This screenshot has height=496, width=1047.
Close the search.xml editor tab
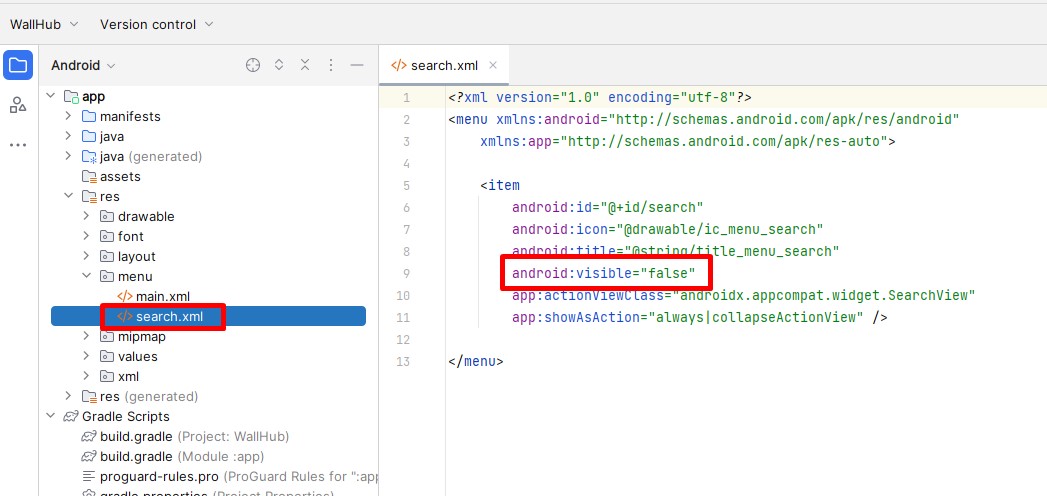click(493, 65)
